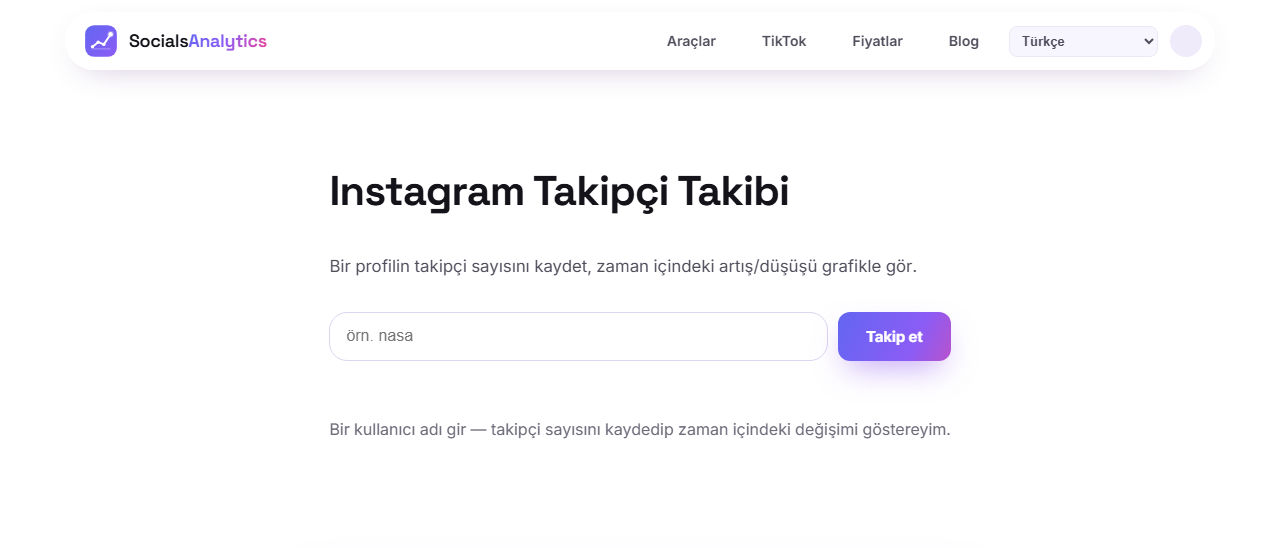
Task: Navigate to the Blog link
Action: tap(964, 41)
